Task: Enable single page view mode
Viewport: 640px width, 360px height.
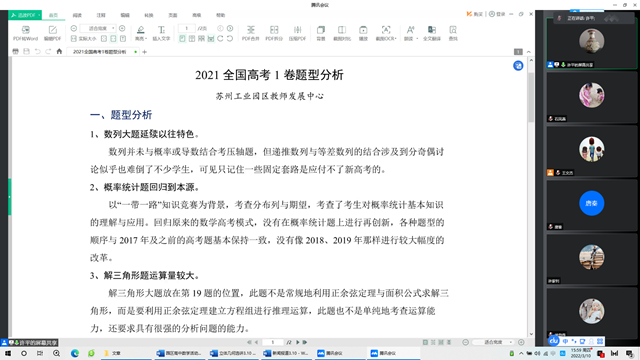Action: [182, 38]
